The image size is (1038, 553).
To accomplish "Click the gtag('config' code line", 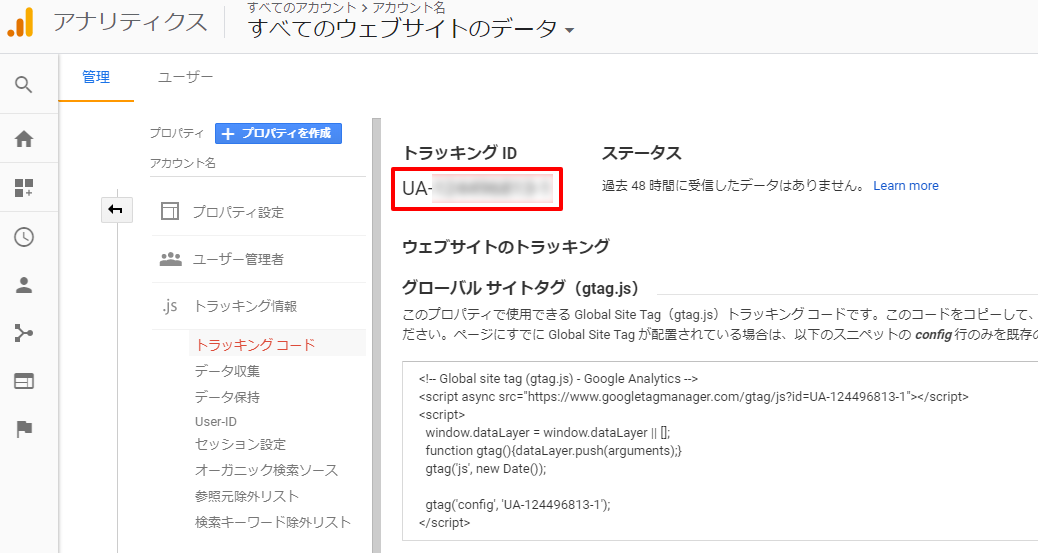I will click(x=518, y=505).
